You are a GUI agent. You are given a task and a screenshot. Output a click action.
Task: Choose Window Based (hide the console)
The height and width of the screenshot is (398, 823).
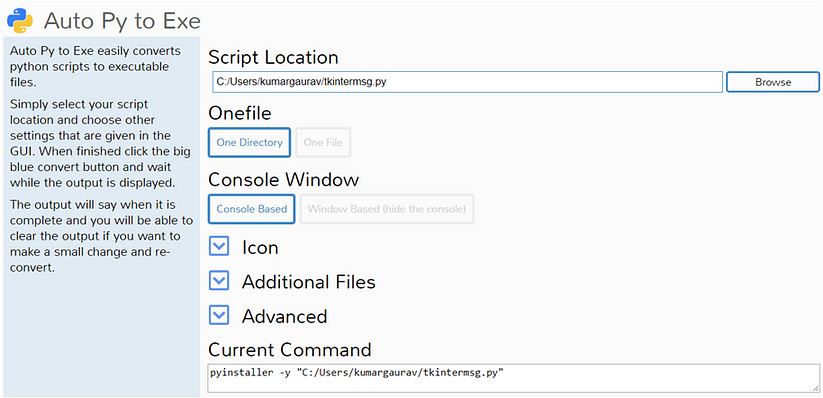[387, 209]
